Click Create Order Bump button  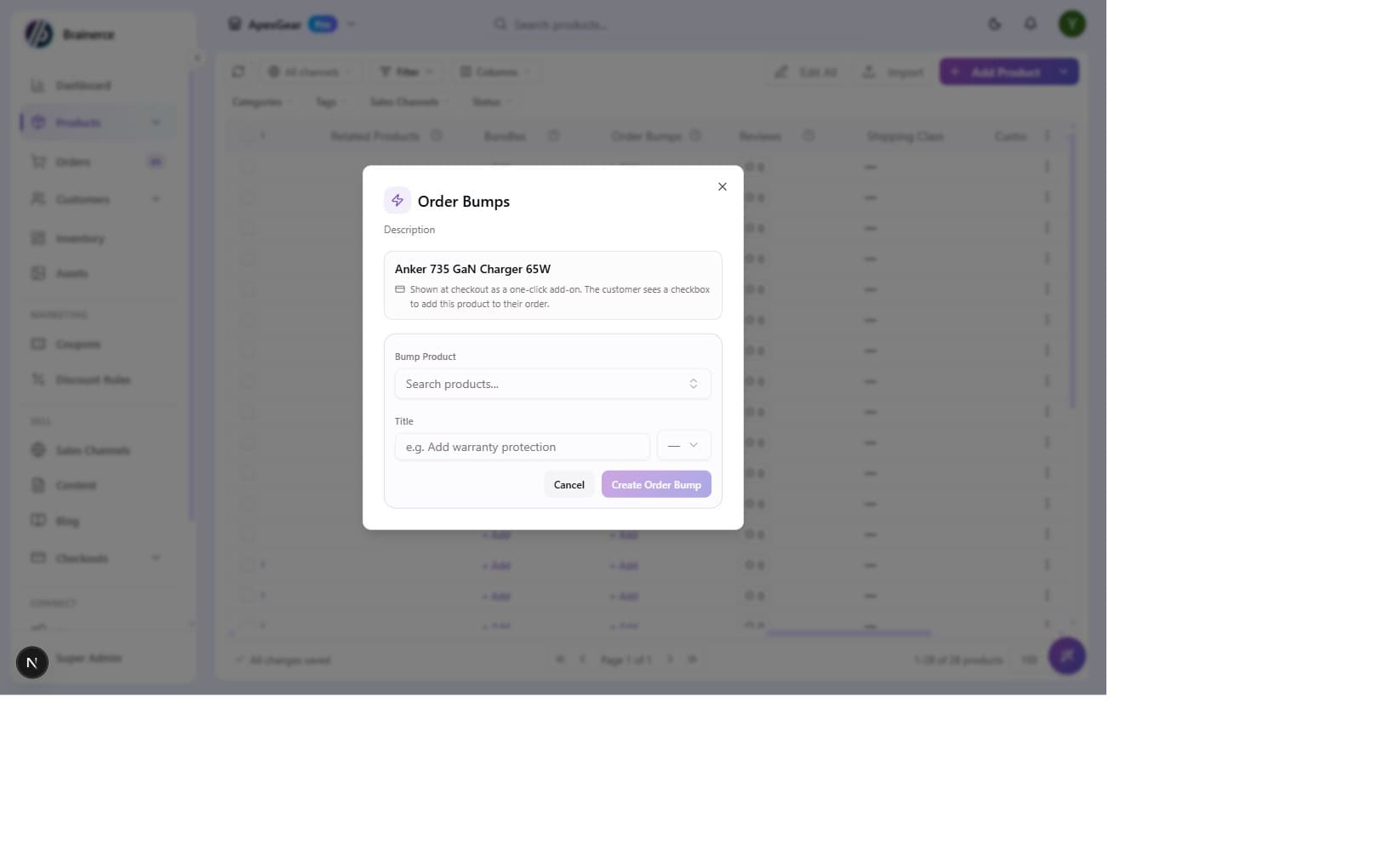point(656,484)
